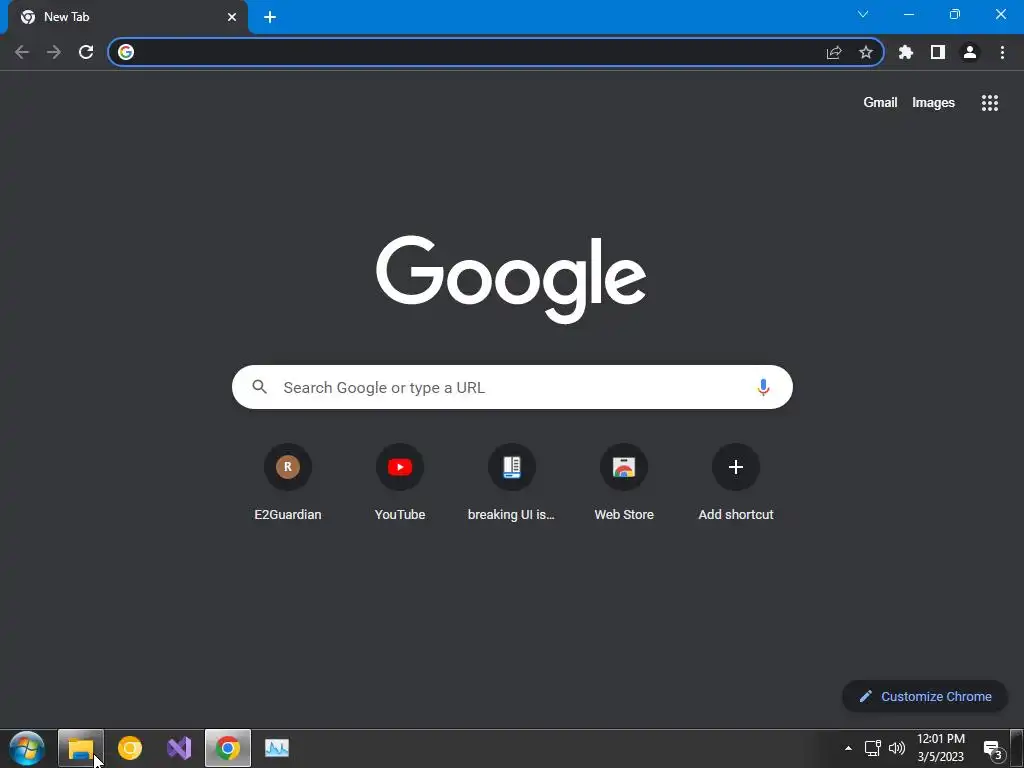Viewport: 1024px width, 768px height.
Task: Open the taskbar clock showing 12:01 PM
Action: point(941,748)
